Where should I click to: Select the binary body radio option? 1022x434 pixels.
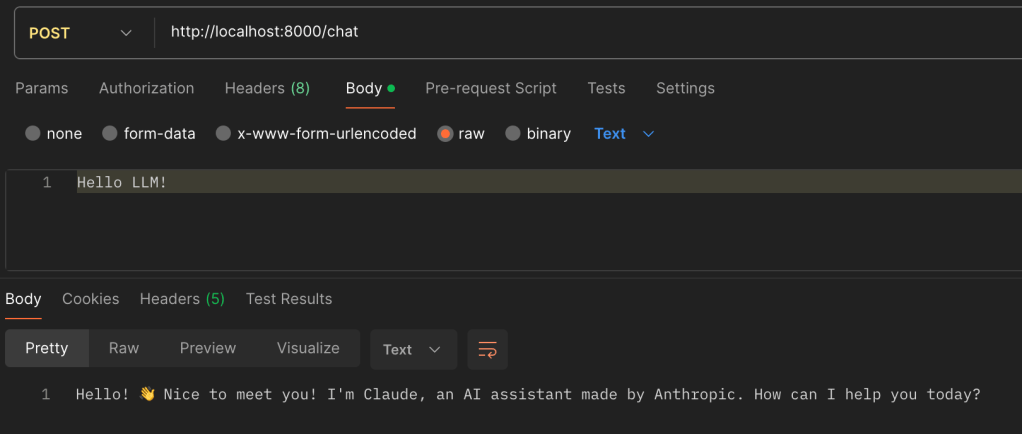coord(513,133)
